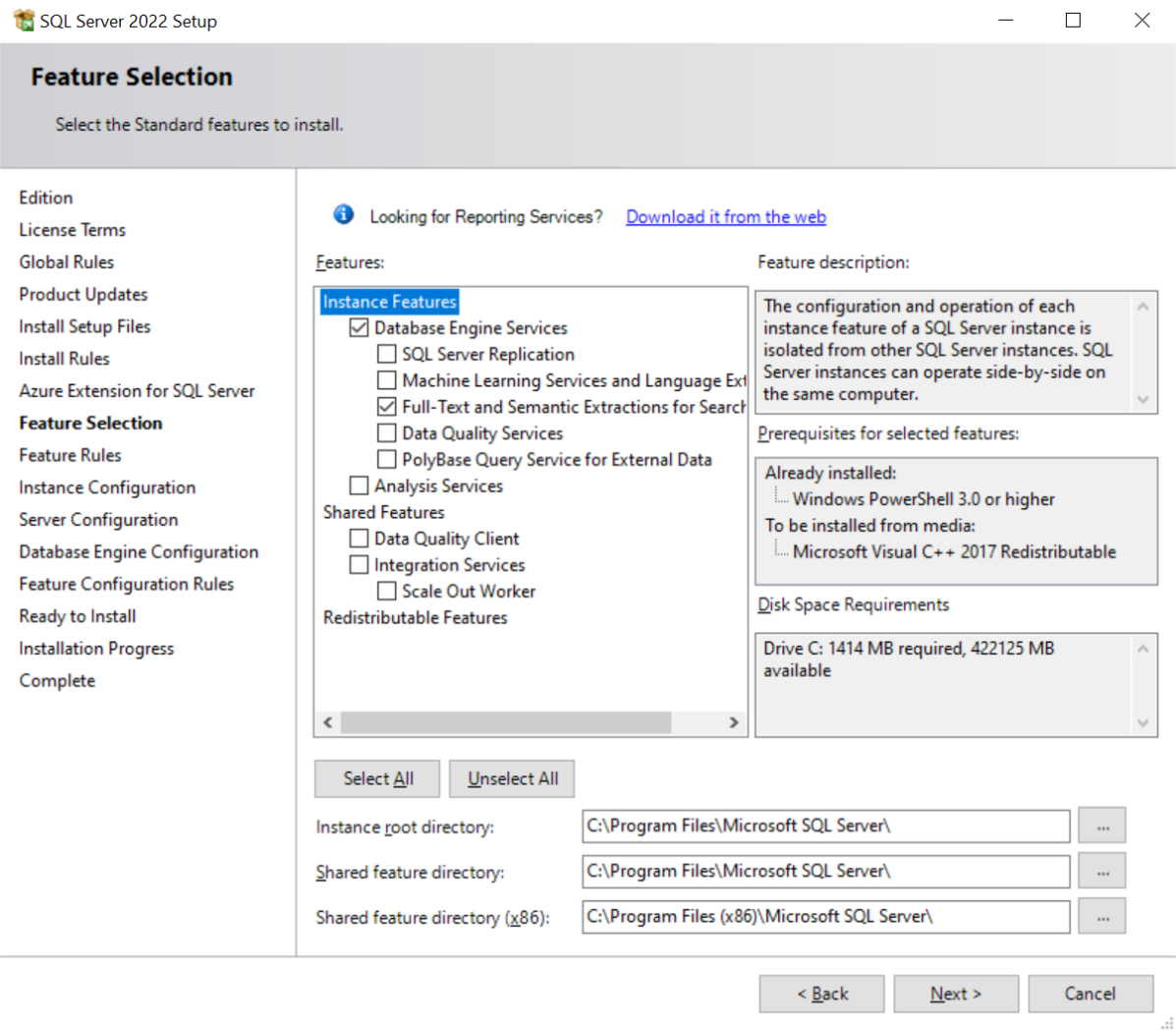Click the Feature description scroll up arrow

click(x=1143, y=306)
